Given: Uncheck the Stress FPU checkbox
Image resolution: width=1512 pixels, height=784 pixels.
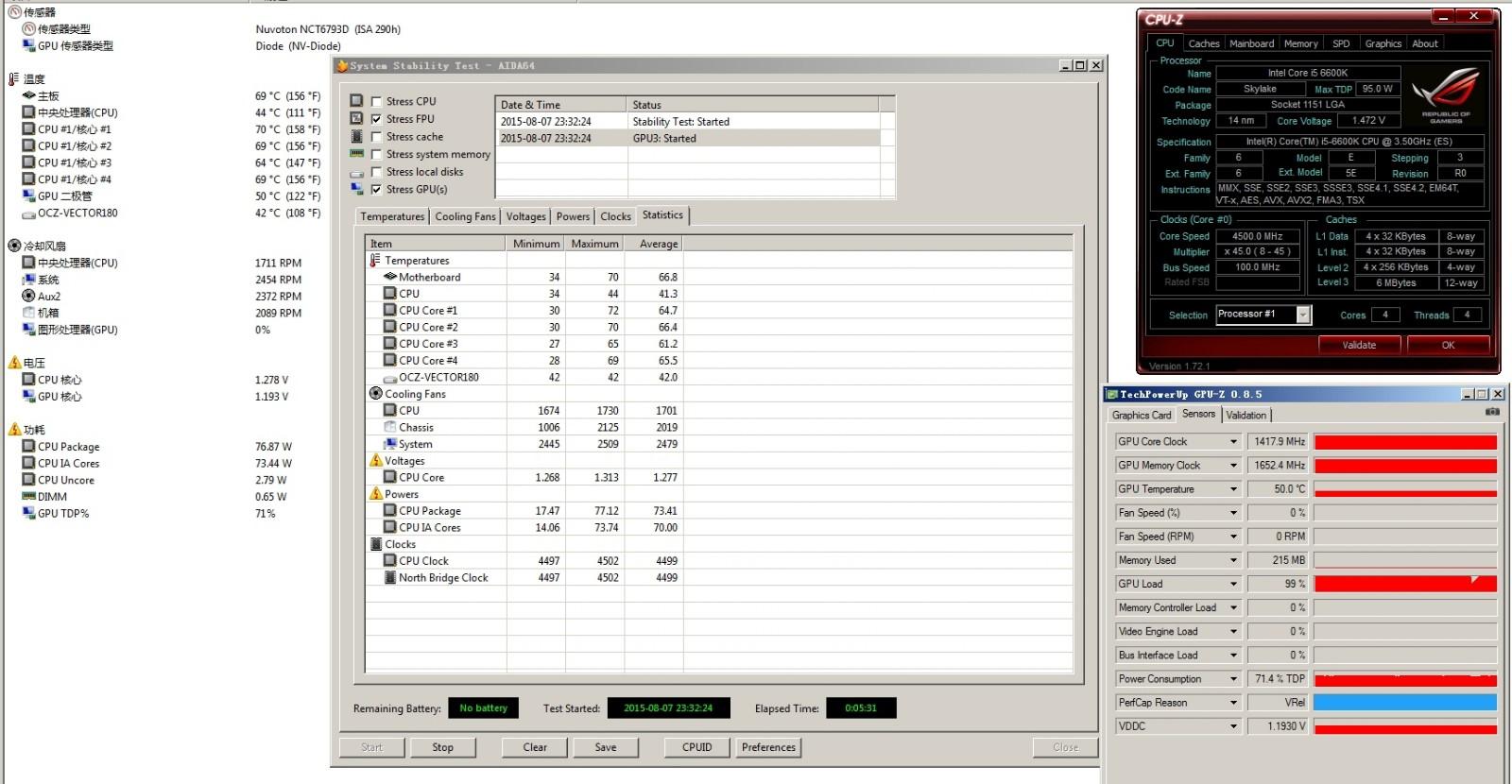Looking at the screenshot, I should coord(377,119).
